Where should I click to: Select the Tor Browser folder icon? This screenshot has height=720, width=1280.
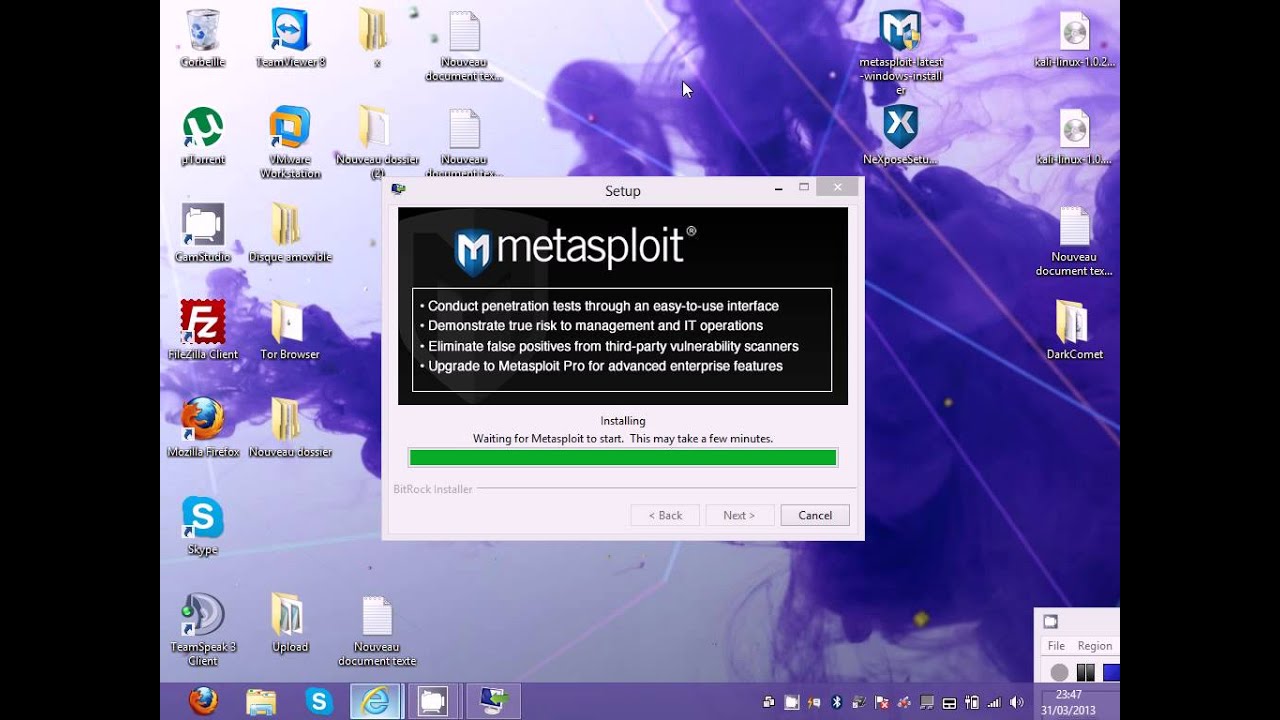coord(290,330)
